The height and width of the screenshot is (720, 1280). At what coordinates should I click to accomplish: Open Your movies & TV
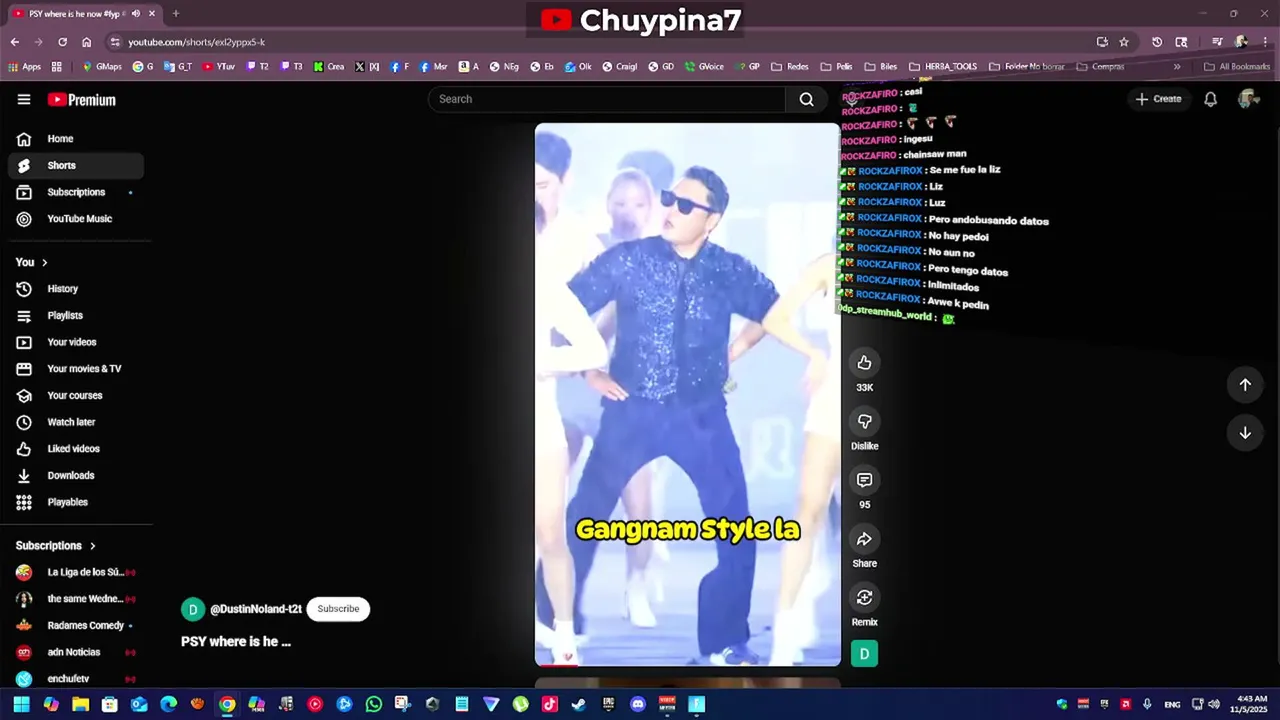click(x=76, y=369)
